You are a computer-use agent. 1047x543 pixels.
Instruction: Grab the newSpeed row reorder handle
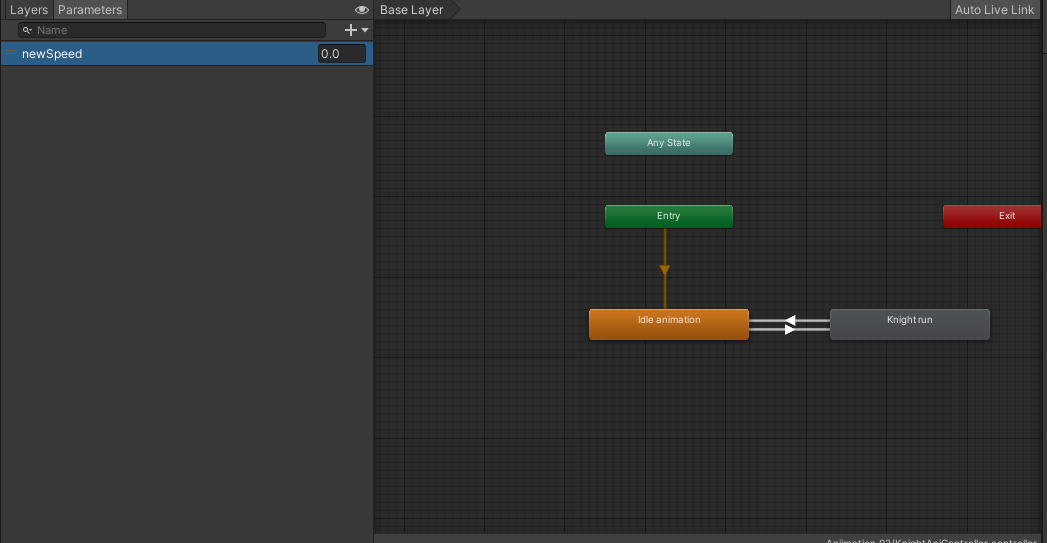click(11, 53)
